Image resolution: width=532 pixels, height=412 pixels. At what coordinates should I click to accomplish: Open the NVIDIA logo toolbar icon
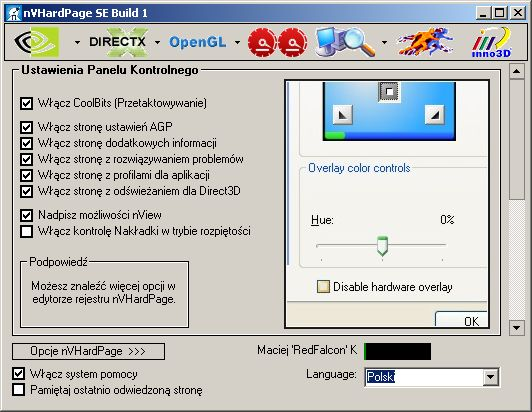[37, 42]
